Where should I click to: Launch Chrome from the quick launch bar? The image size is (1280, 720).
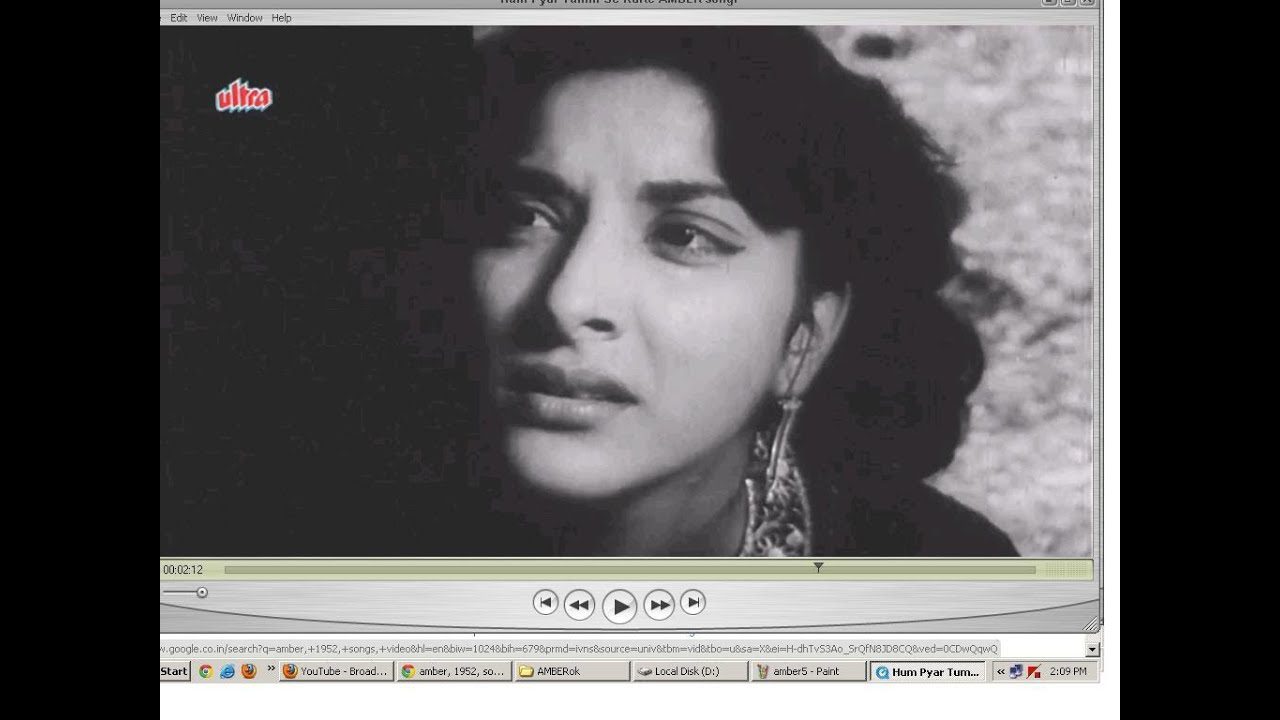coord(206,672)
